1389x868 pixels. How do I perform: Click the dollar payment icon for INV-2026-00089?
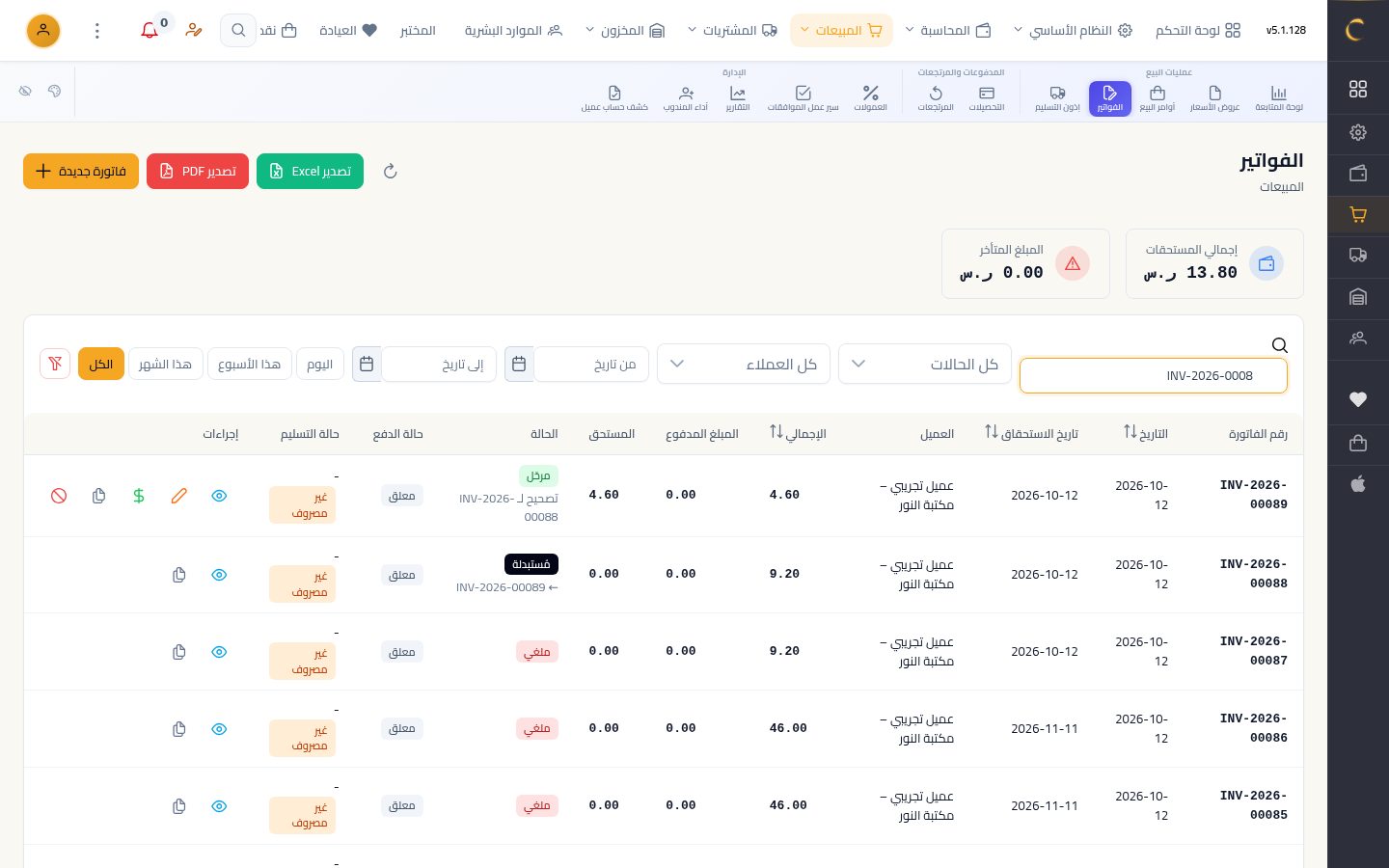point(139,496)
